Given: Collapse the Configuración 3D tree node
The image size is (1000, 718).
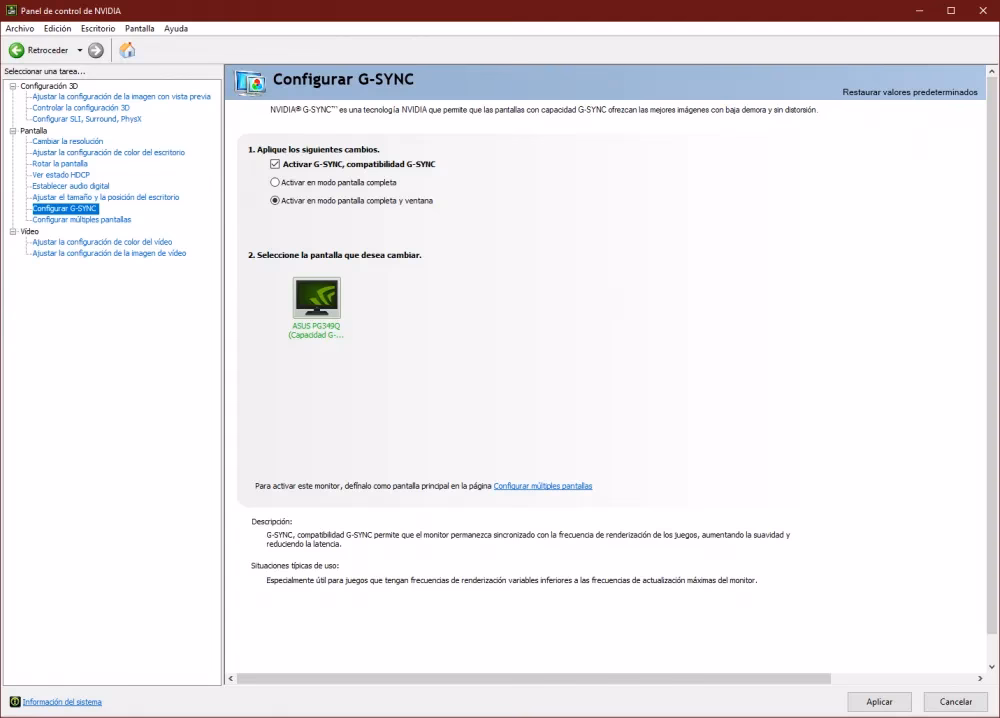Looking at the screenshot, I should [x=12, y=85].
